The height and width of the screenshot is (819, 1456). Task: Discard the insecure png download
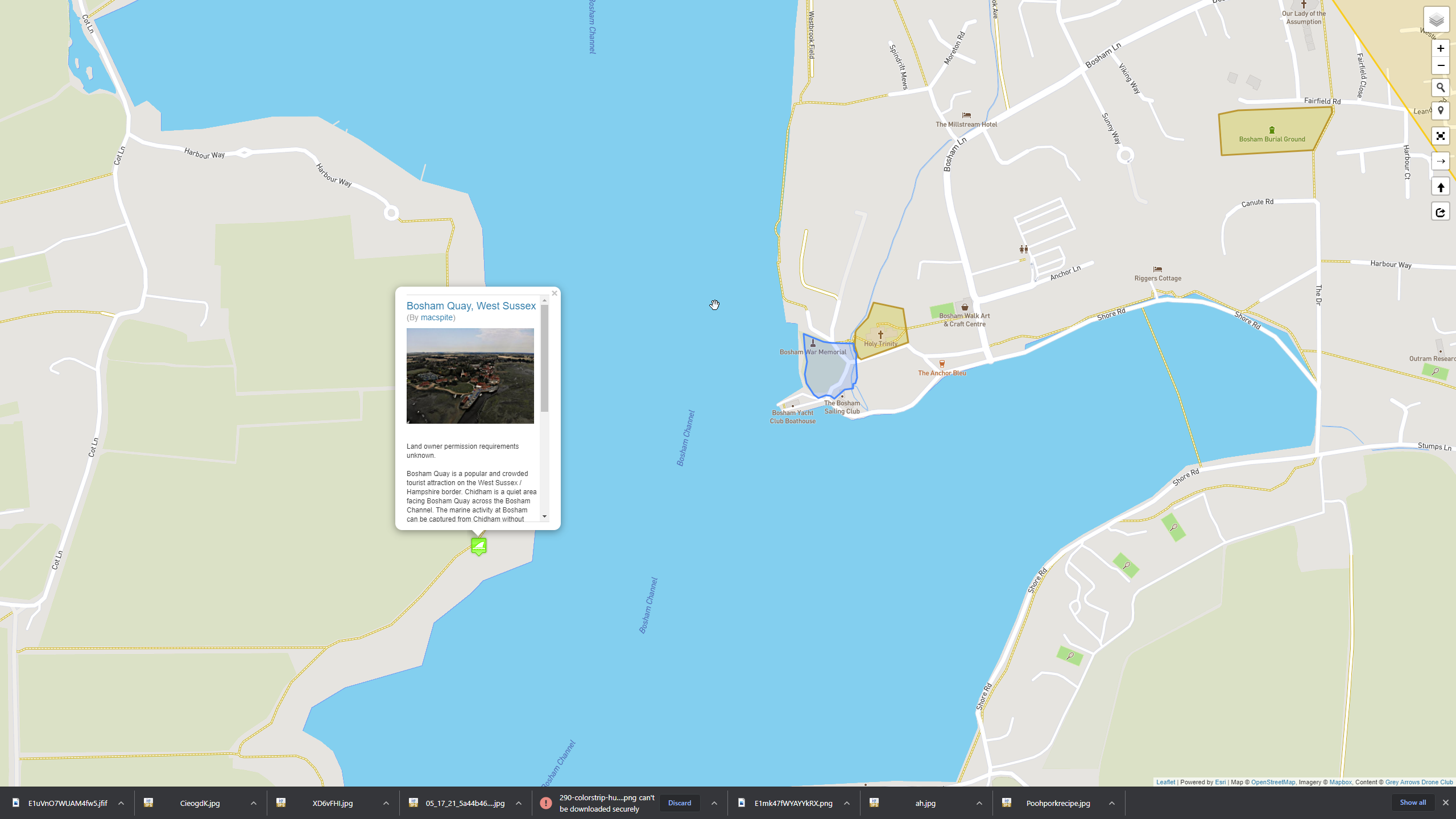[680, 803]
